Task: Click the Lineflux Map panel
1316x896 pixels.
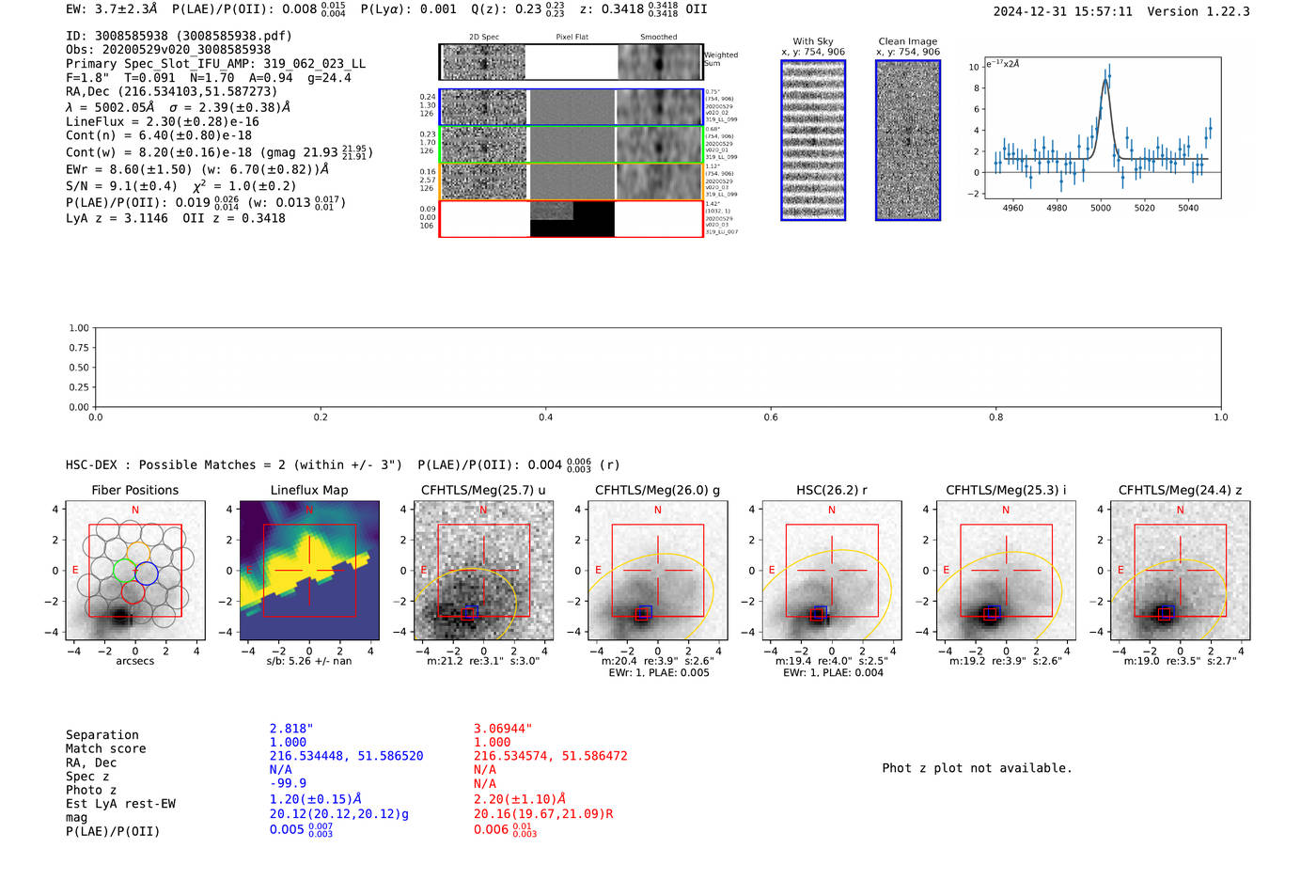Action: point(309,570)
